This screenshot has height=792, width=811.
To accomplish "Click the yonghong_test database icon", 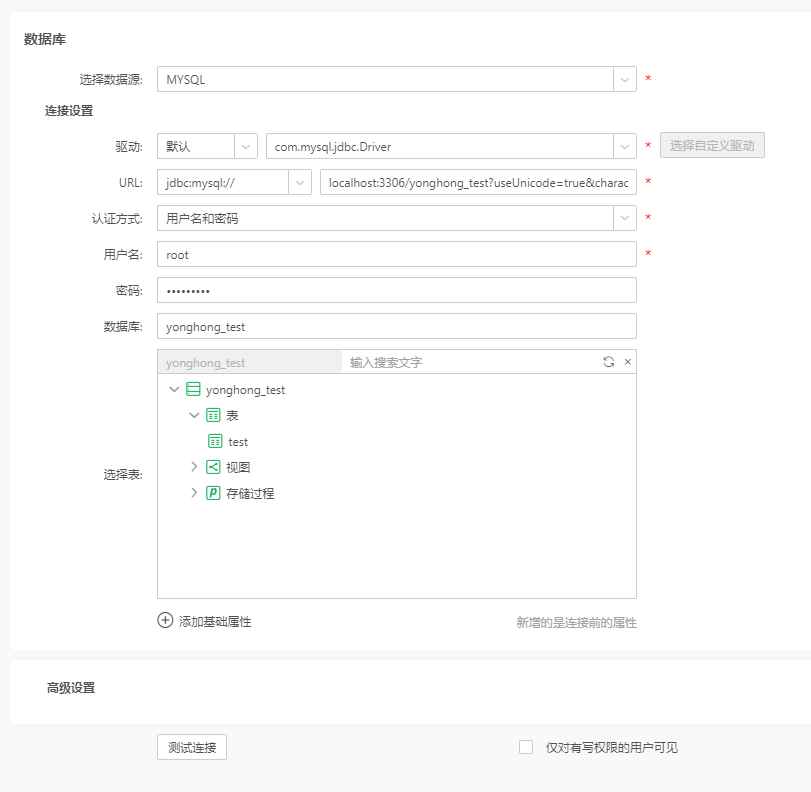I will pos(193,389).
